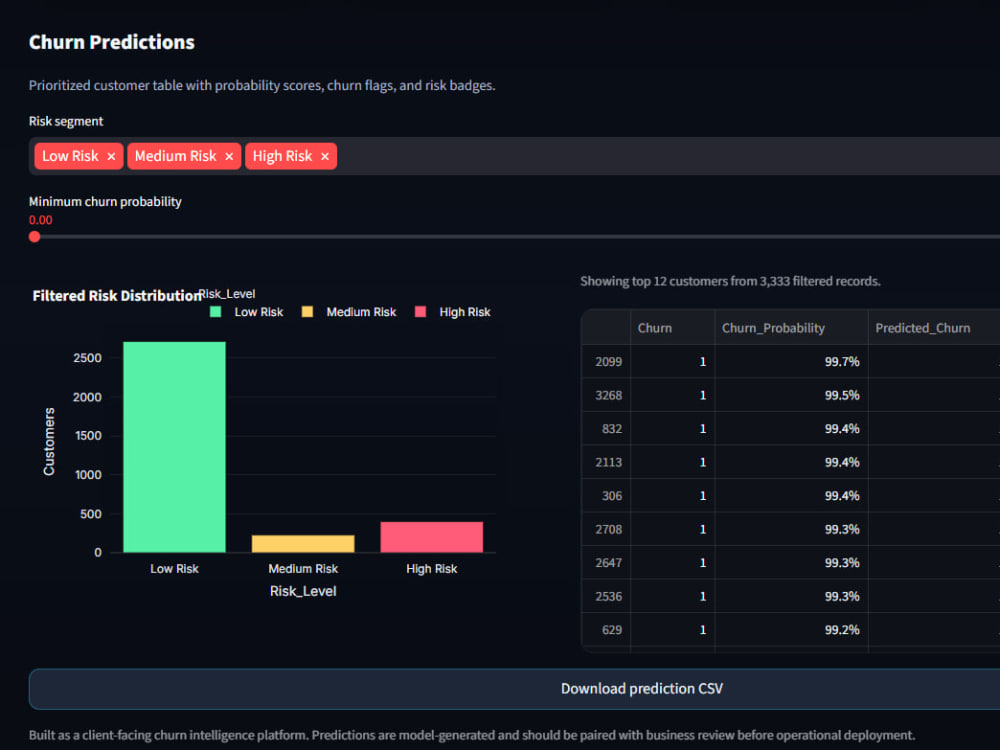Image resolution: width=1000 pixels, height=750 pixels.
Task: Click the Churn Predictions heading
Action: tap(112, 42)
